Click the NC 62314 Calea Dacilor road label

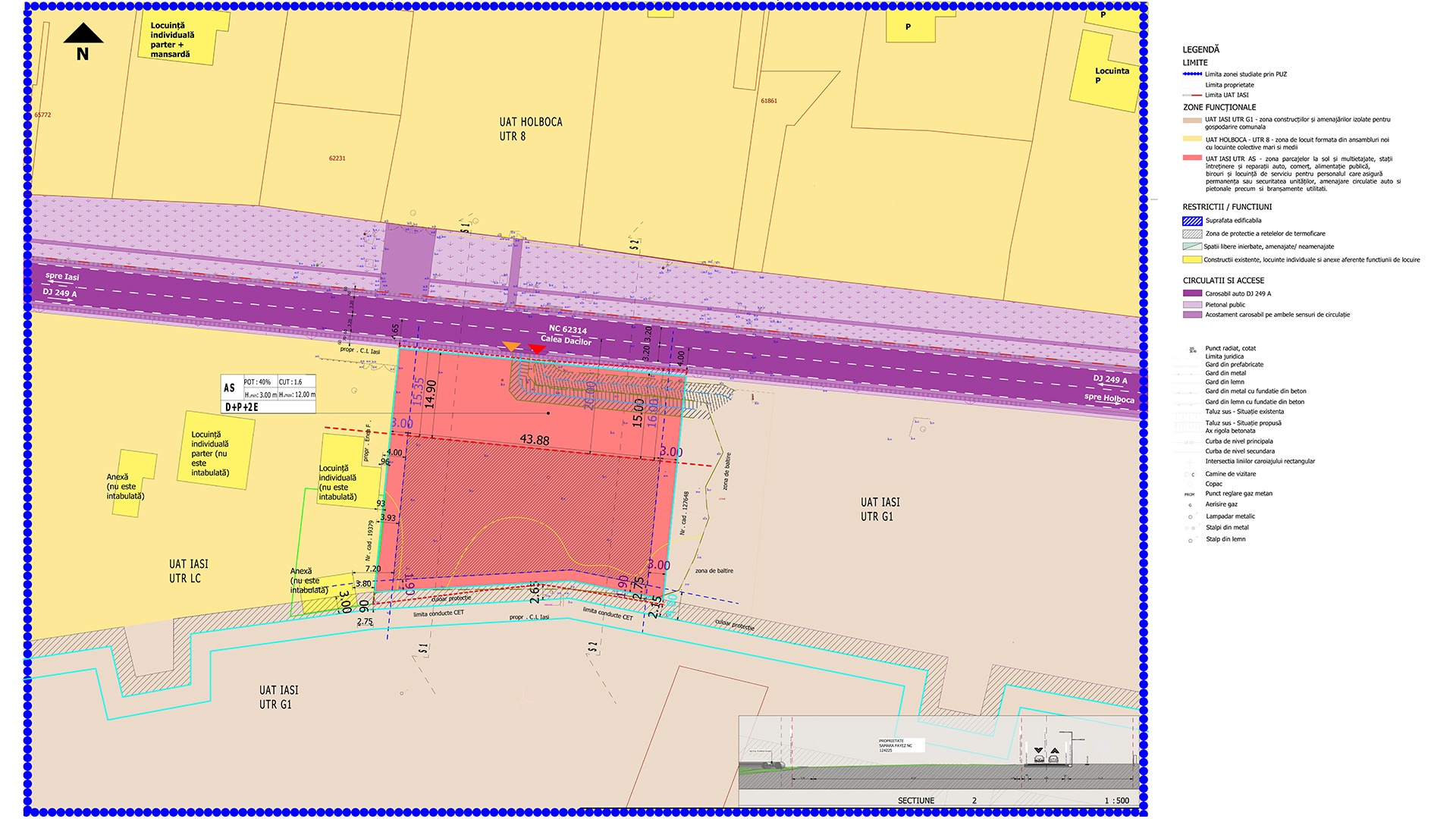pyautogui.click(x=566, y=335)
